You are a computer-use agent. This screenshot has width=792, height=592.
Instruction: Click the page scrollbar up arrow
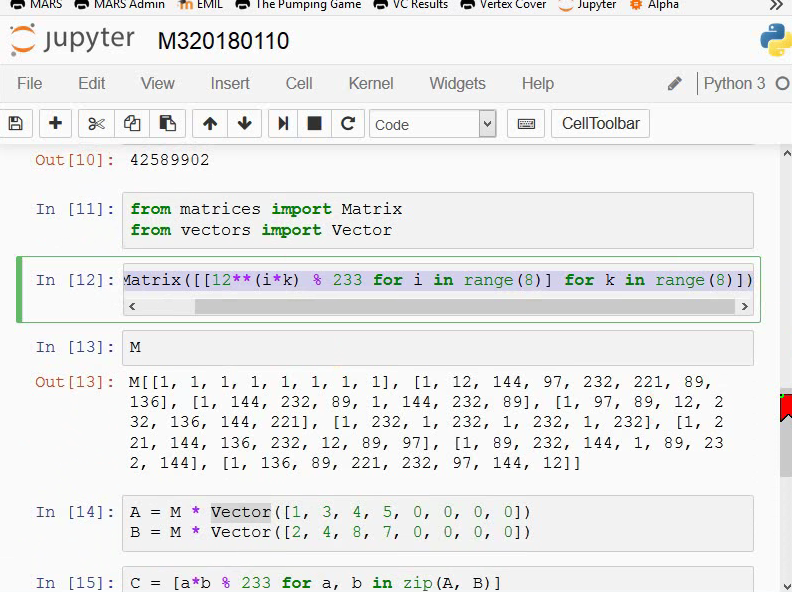click(786, 153)
